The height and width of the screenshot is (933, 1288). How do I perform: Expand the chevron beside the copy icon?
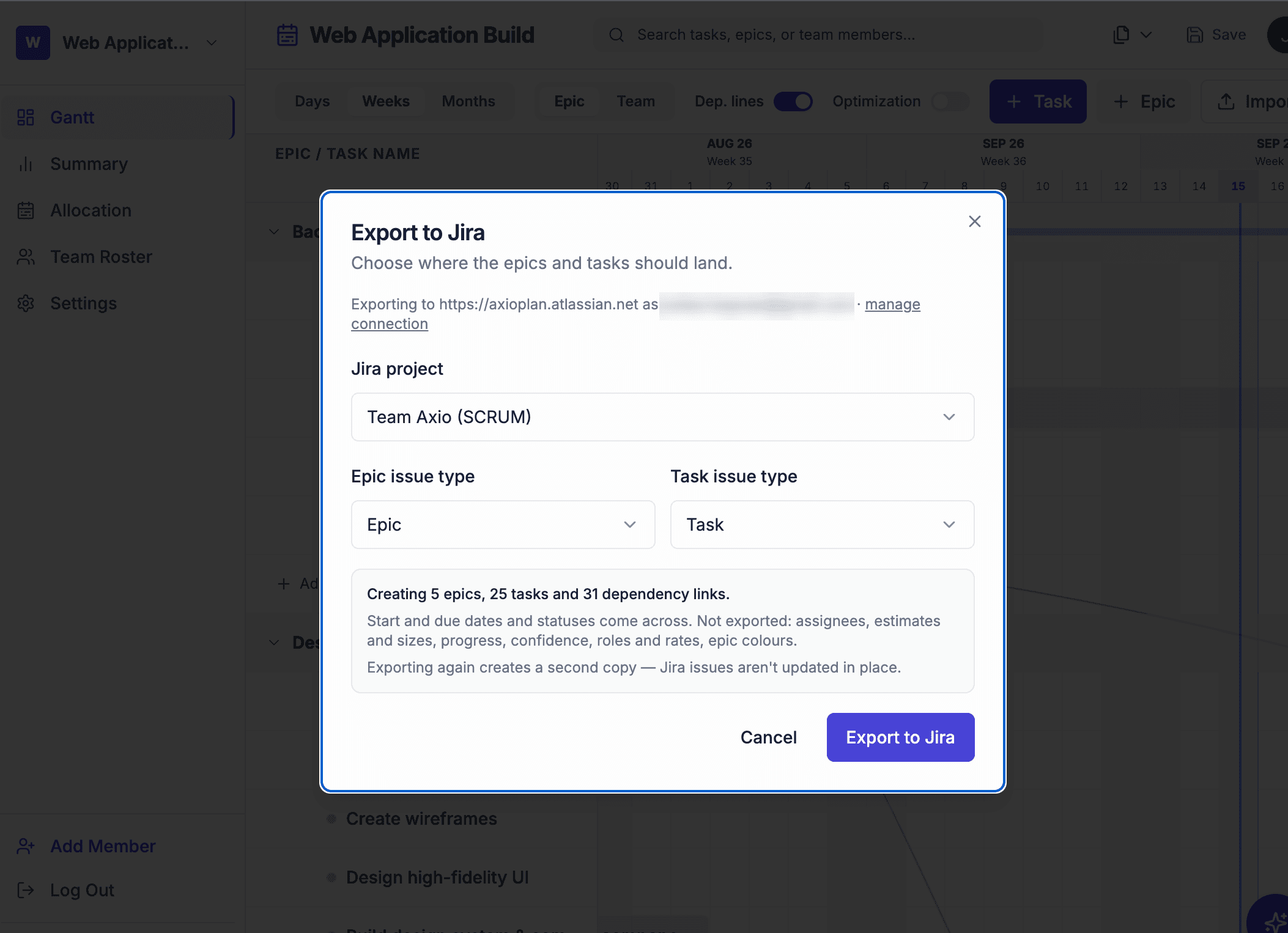point(1146,35)
